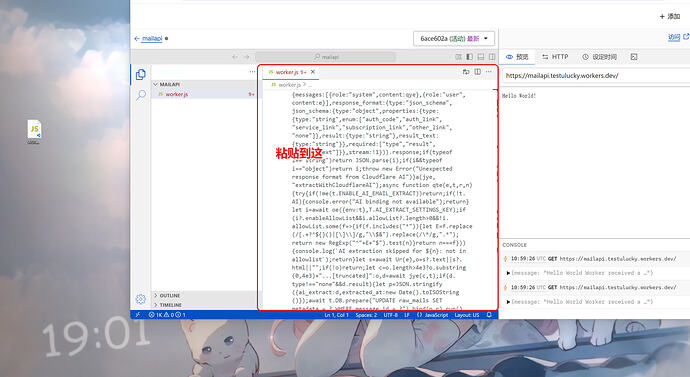Image resolution: width=690 pixels, height=377 pixels.
Task: Open the settings gear in activity bar
Action: point(141,299)
